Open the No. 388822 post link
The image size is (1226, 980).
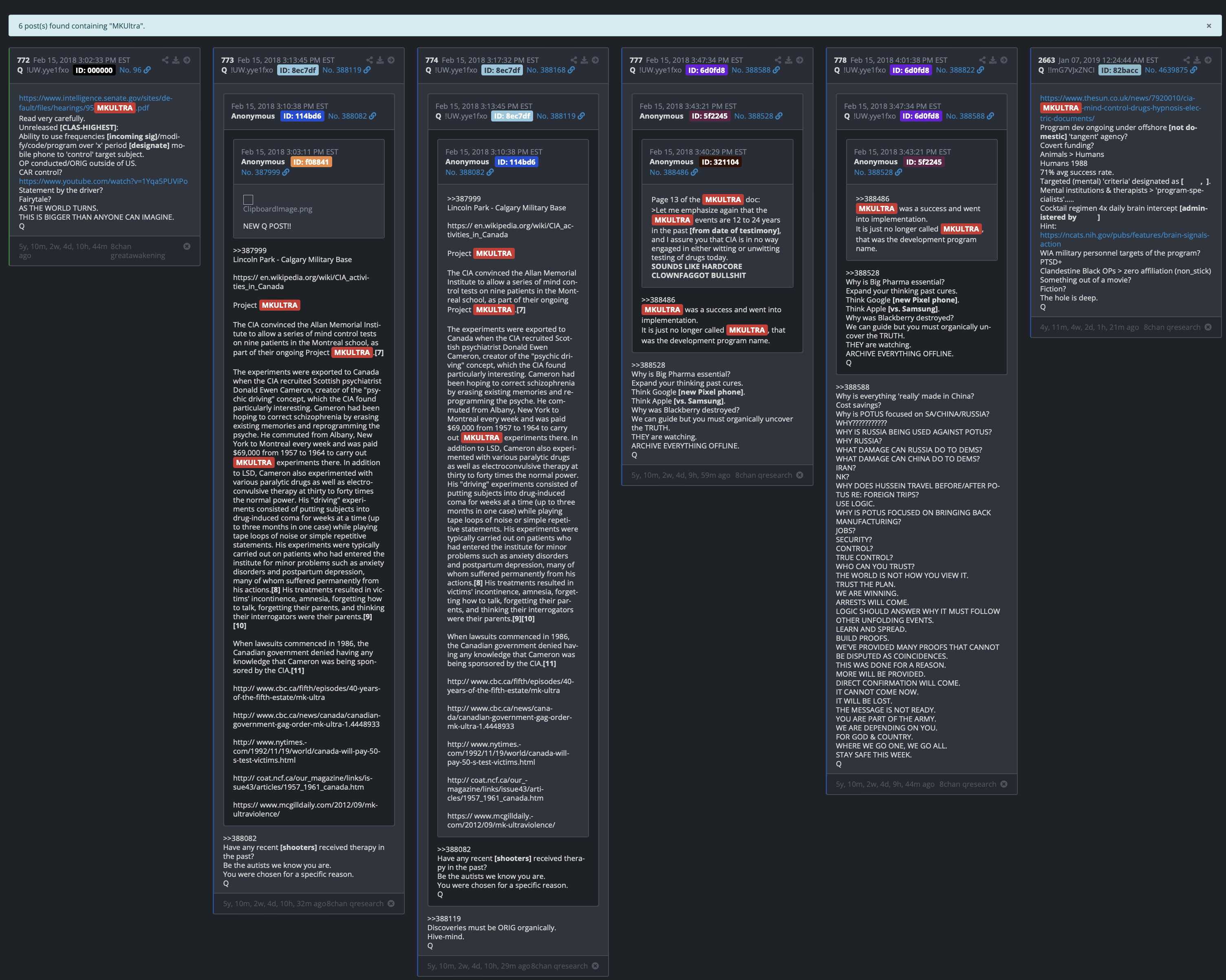pyautogui.click(x=960, y=70)
